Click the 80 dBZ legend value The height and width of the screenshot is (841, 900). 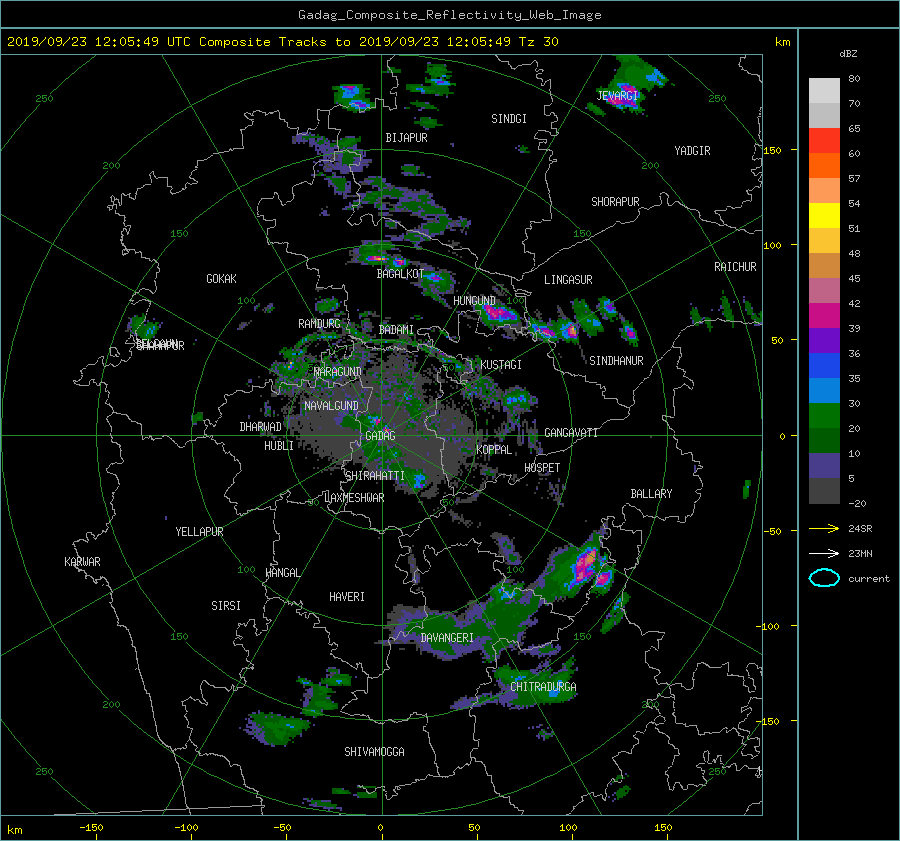coord(854,79)
